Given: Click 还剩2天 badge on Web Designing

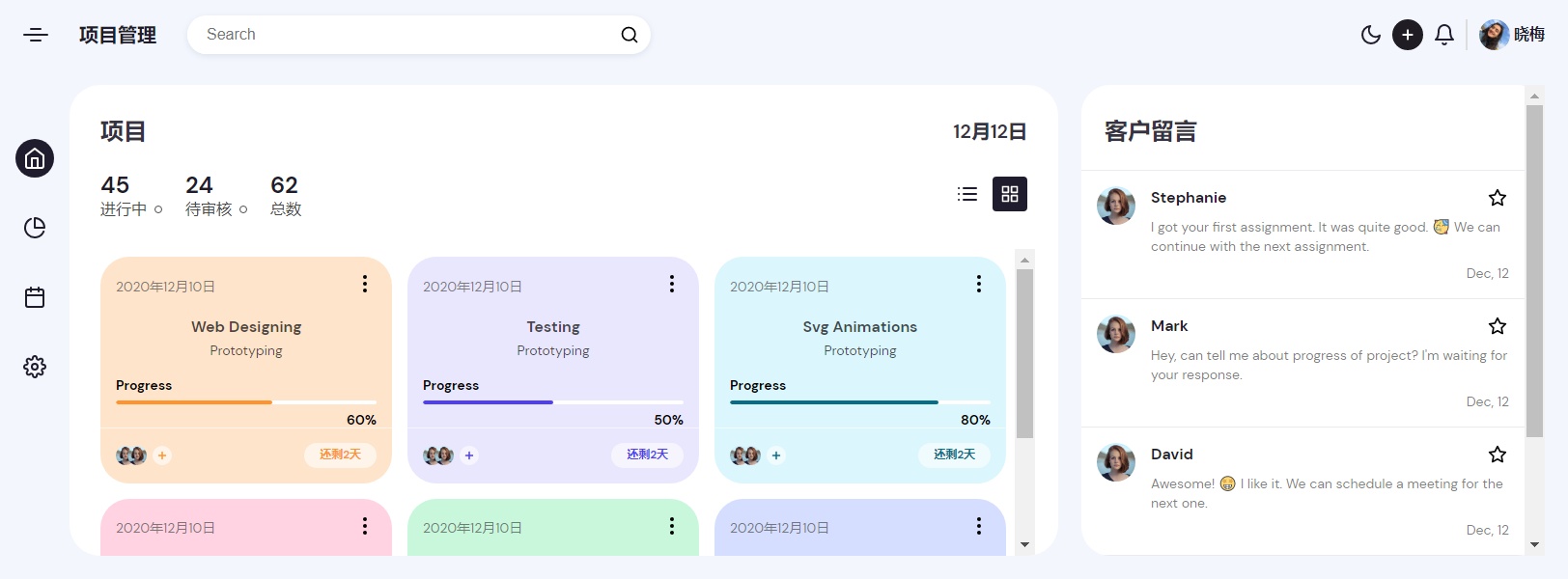Looking at the screenshot, I should [x=340, y=455].
